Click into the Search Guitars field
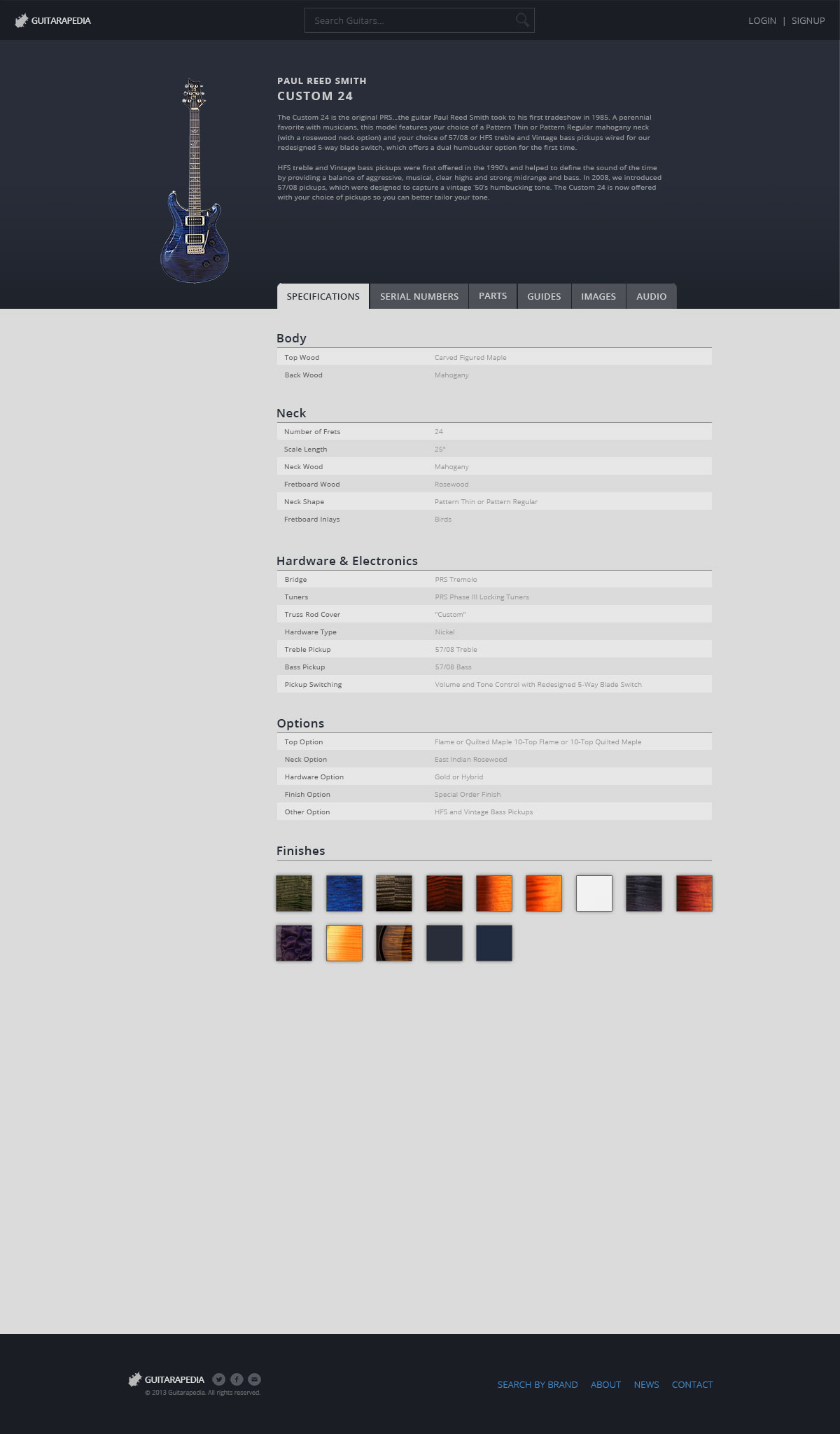Viewport: 840px width, 1434px height. point(419,20)
